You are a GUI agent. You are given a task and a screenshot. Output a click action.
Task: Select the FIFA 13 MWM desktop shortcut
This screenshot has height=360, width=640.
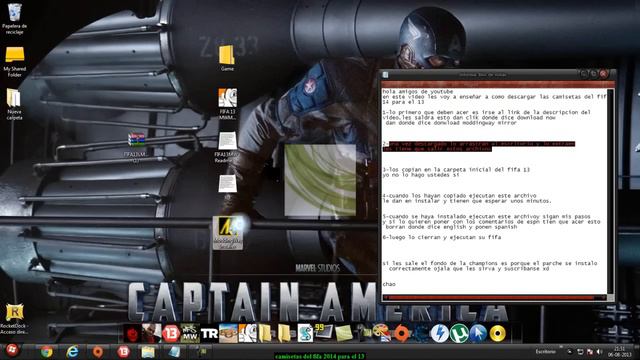pyautogui.click(x=227, y=104)
